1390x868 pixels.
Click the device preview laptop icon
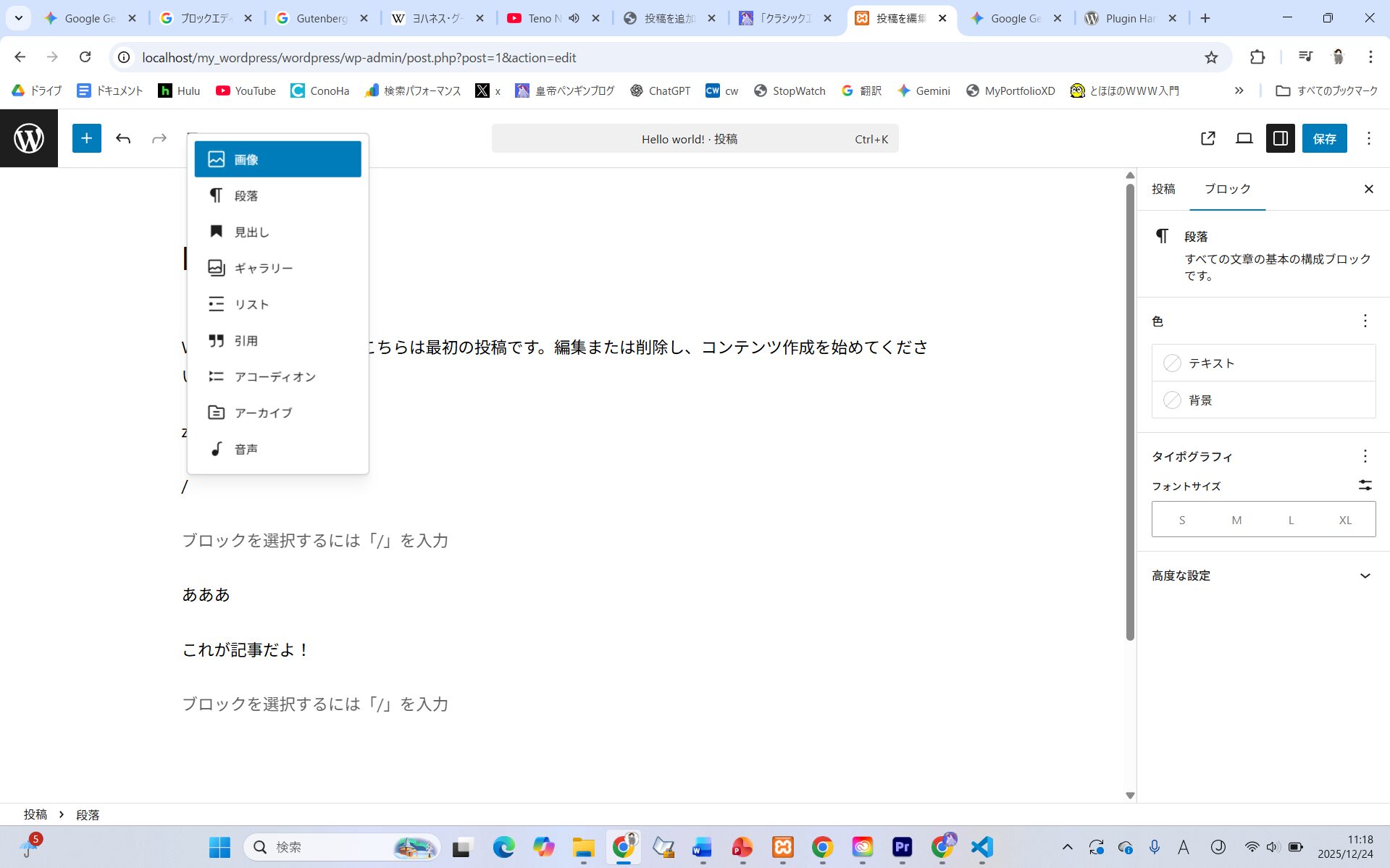[1244, 138]
